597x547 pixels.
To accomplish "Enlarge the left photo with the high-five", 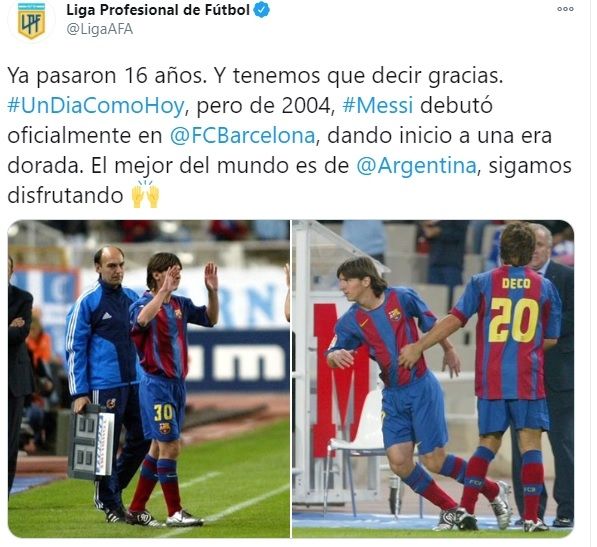I will pos(149,379).
